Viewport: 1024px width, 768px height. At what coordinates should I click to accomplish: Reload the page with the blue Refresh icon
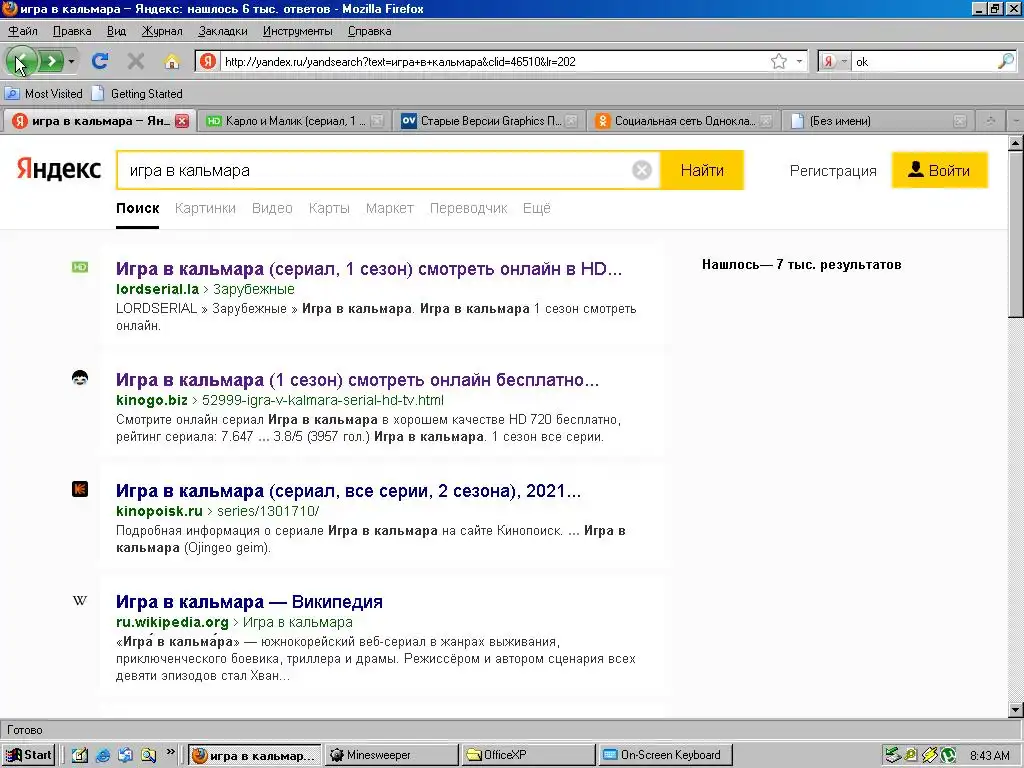point(100,61)
